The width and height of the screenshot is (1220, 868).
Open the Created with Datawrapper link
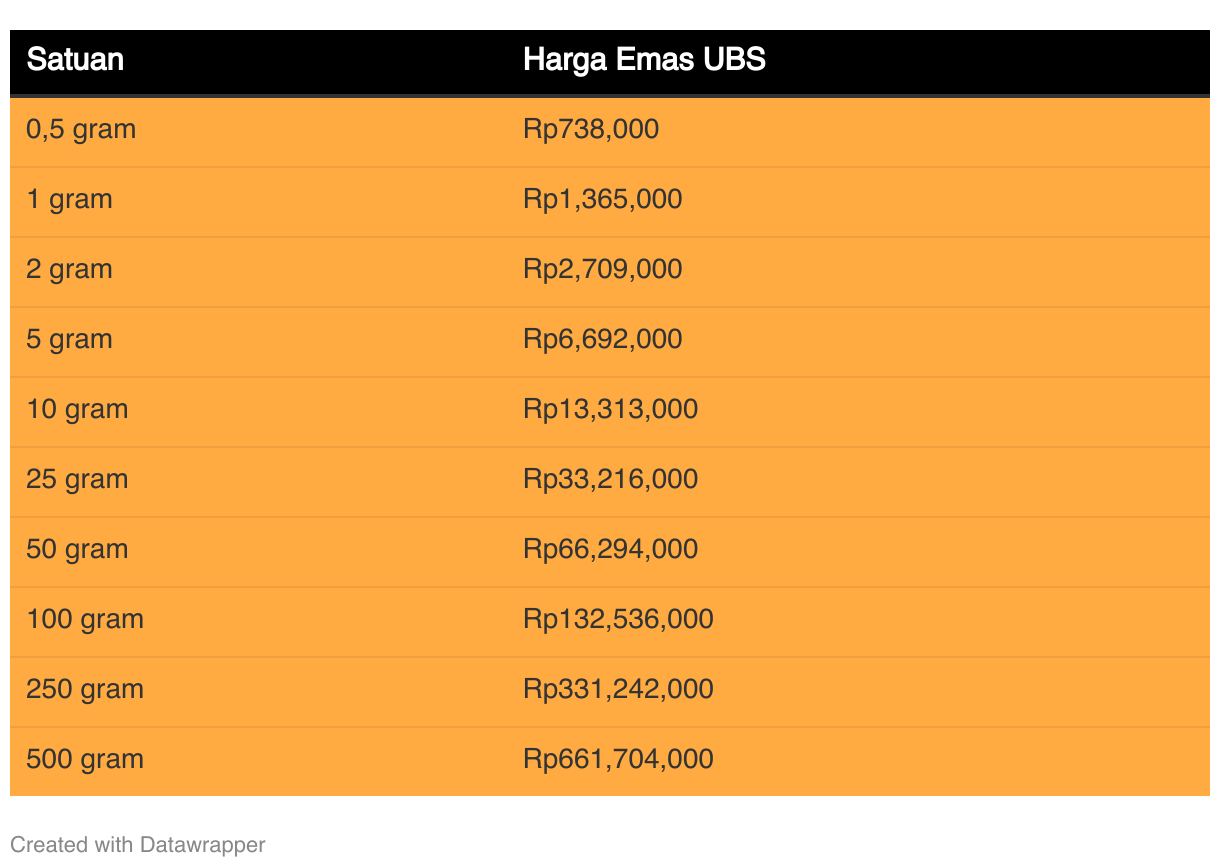[x=138, y=845]
